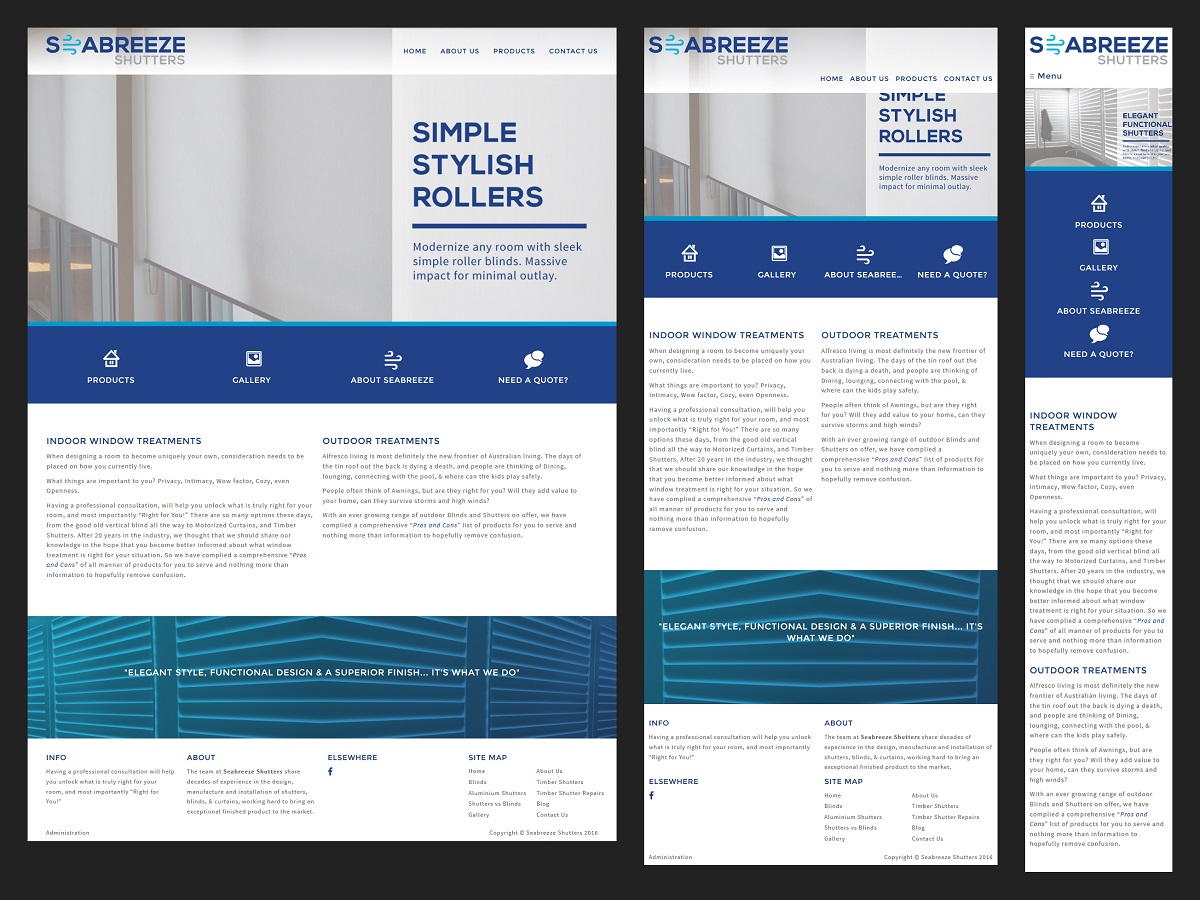Click the About Seabreeze wind icon in desktop layout

coord(393,359)
